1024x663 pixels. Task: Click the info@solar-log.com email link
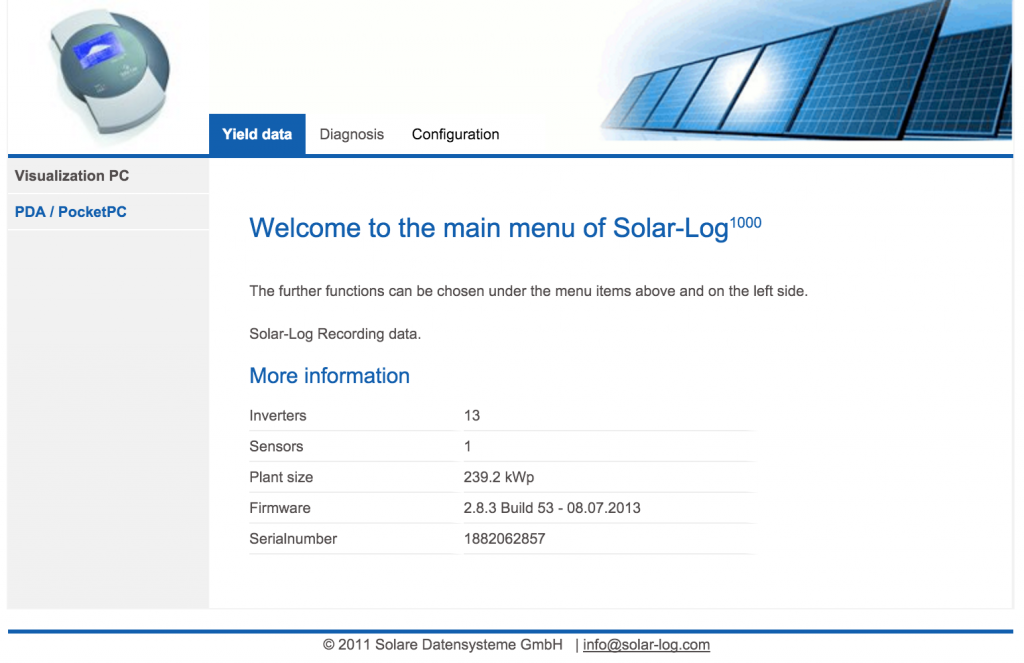(646, 645)
